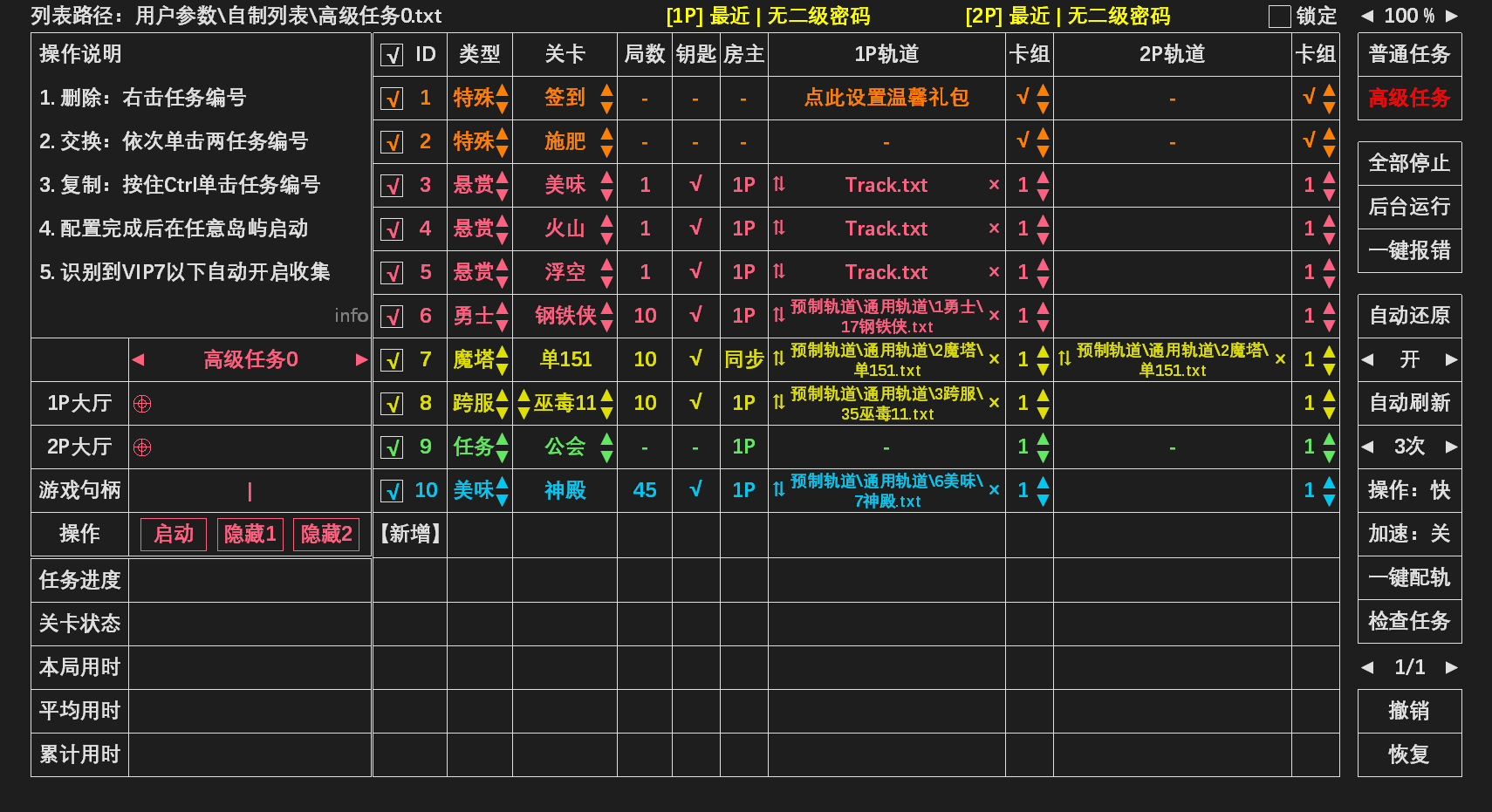Click the × on row 10 神殿 track

click(994, 490)
